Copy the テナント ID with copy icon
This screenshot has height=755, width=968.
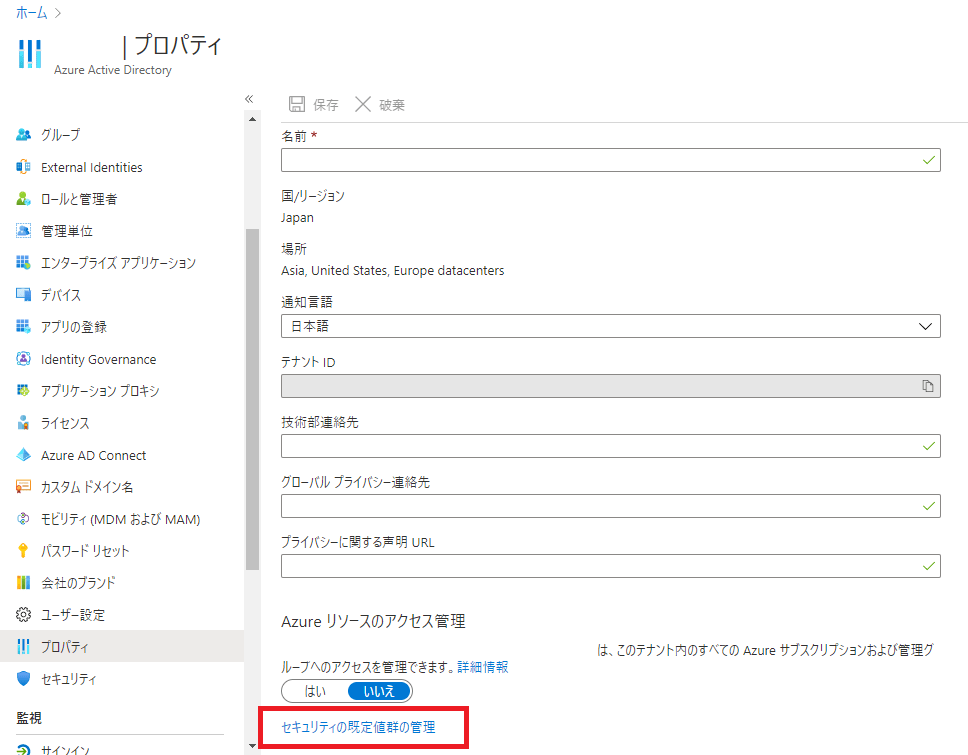(x=927, y=386)
